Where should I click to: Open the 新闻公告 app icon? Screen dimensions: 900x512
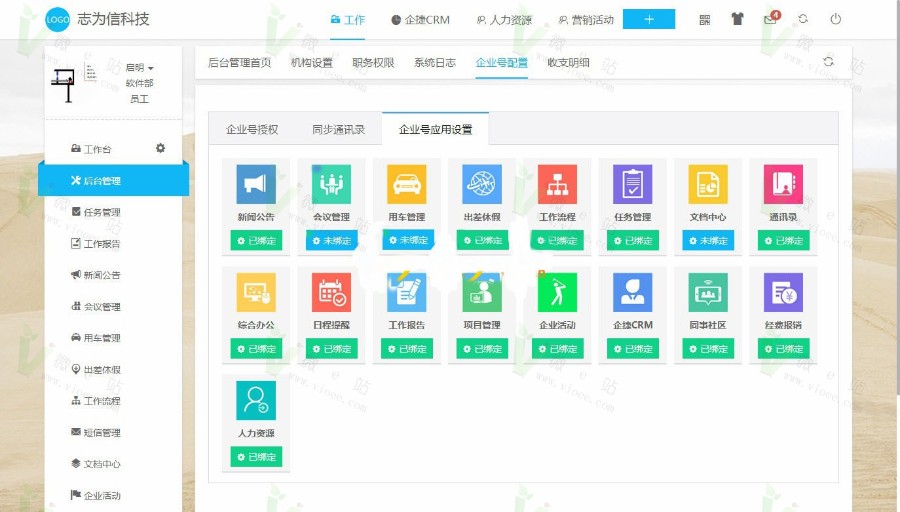[256, 184]
